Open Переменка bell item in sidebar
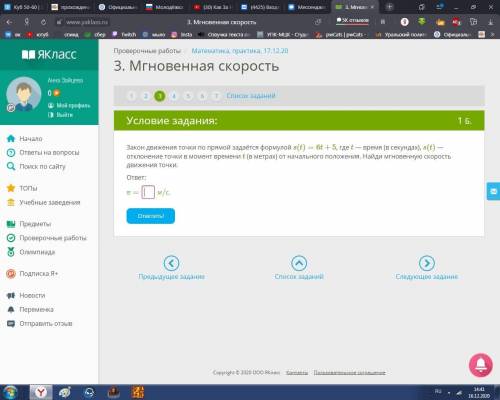The image size is (500, 400). (x=30, y=309)
